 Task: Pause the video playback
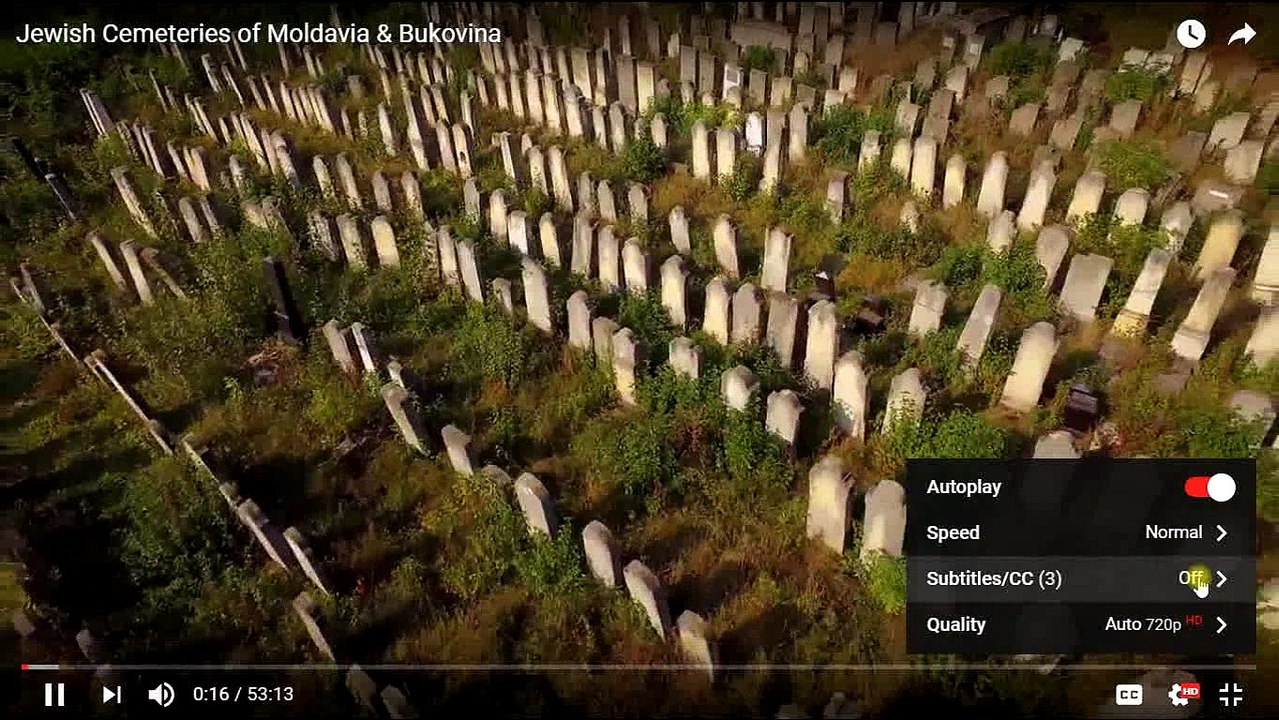coord(55,694)
